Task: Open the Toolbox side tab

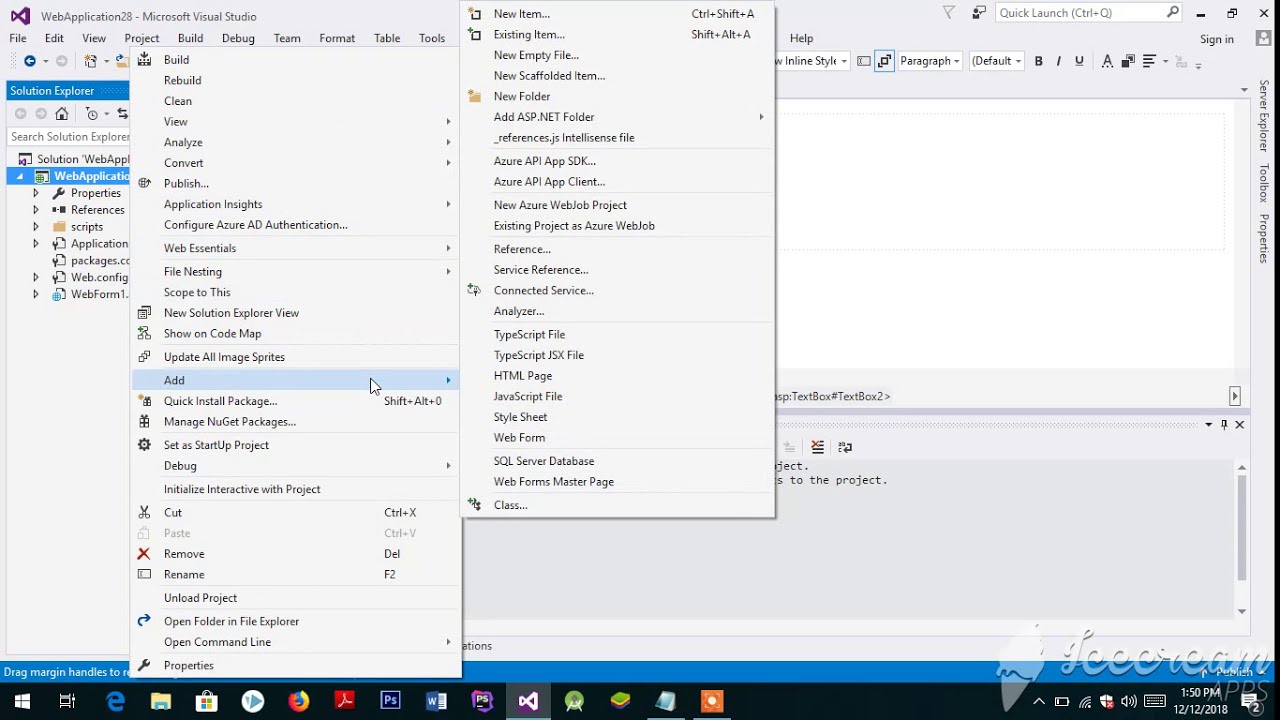Action: coord(1264,183)
